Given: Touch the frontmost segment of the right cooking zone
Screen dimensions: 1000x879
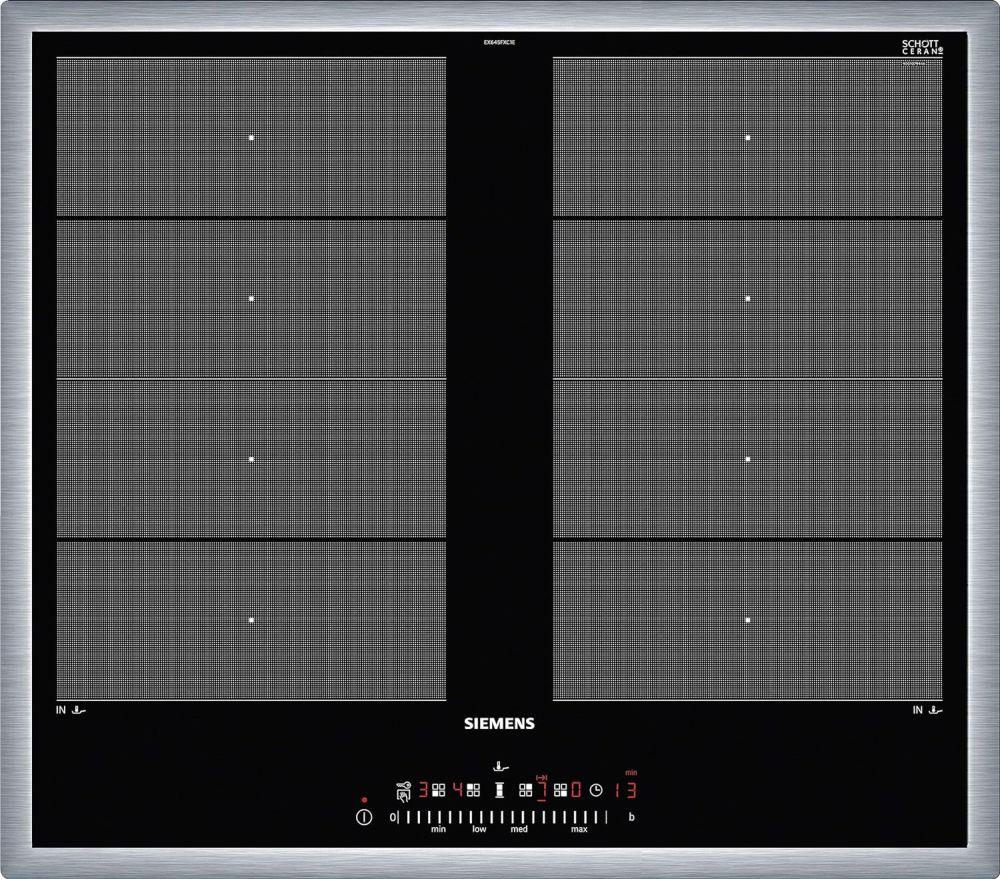Looking at the screenshot, I should pyautogui.click(x=747, y=621).
